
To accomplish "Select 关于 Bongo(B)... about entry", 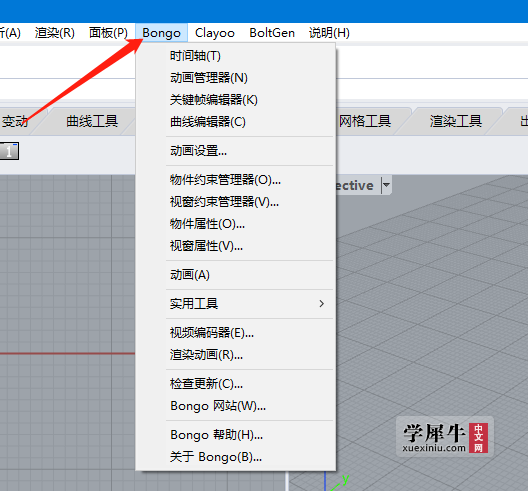I will (236, 457).
